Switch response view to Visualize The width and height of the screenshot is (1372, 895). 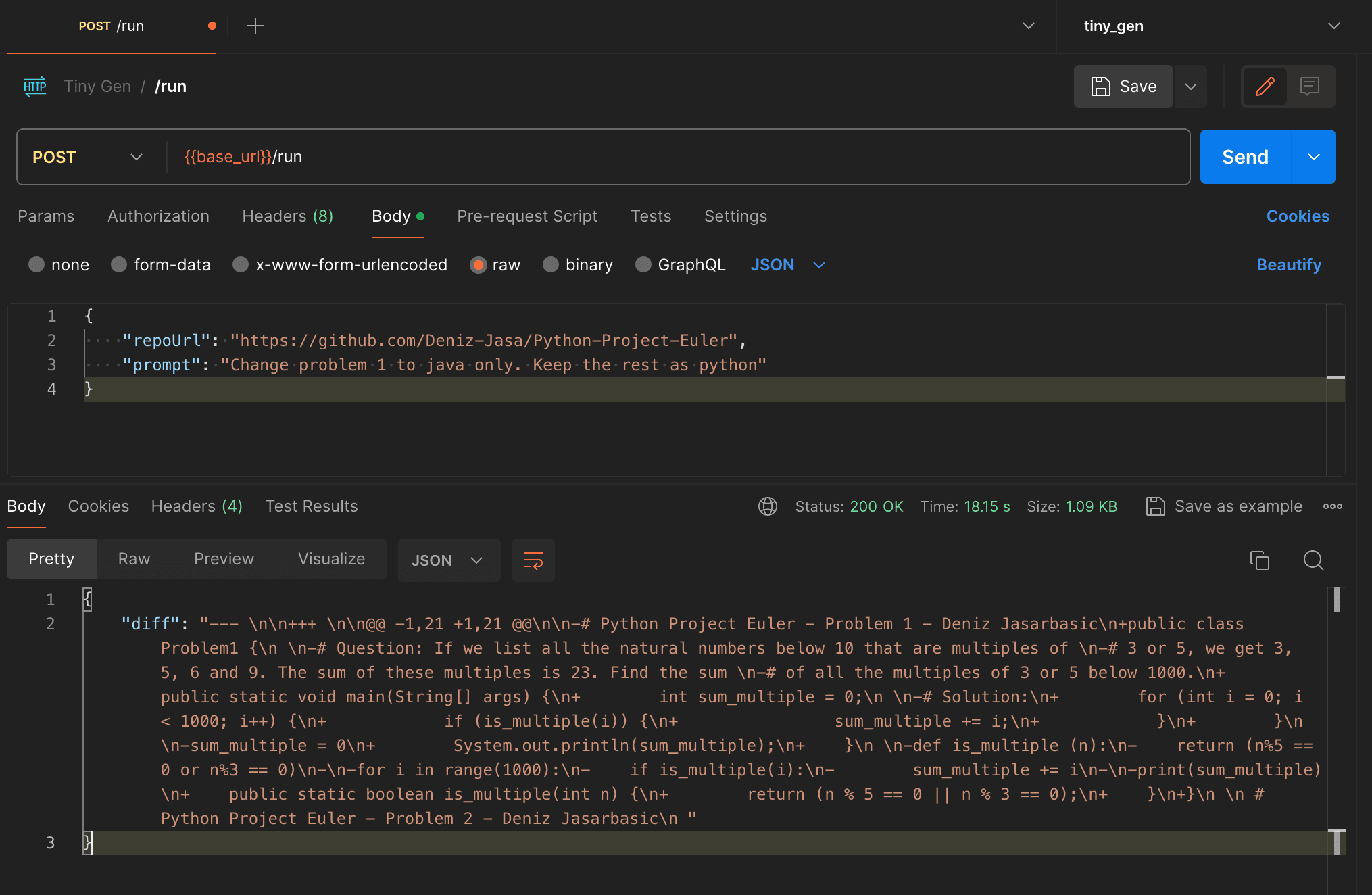331,559
